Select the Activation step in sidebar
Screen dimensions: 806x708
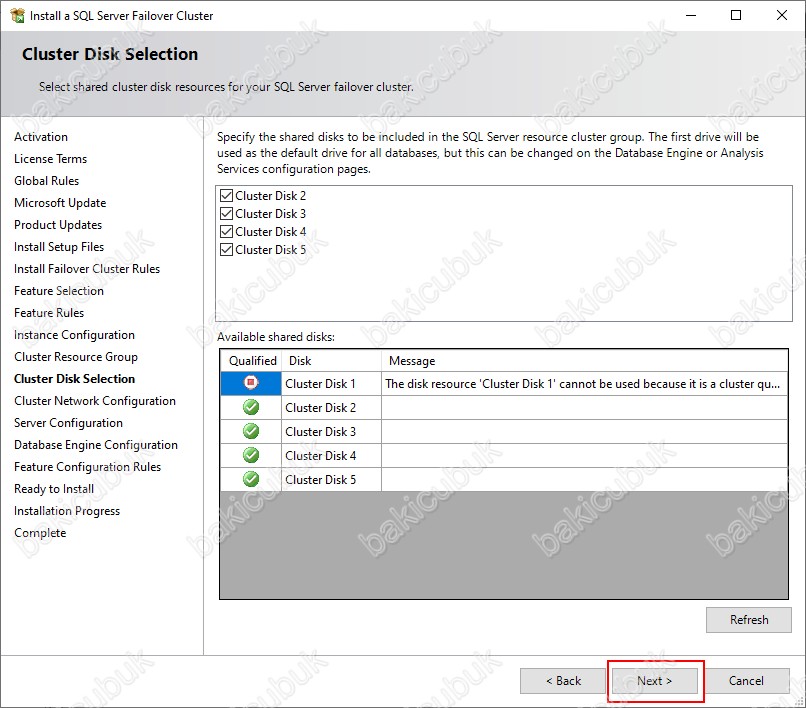[x=41, y=137]
